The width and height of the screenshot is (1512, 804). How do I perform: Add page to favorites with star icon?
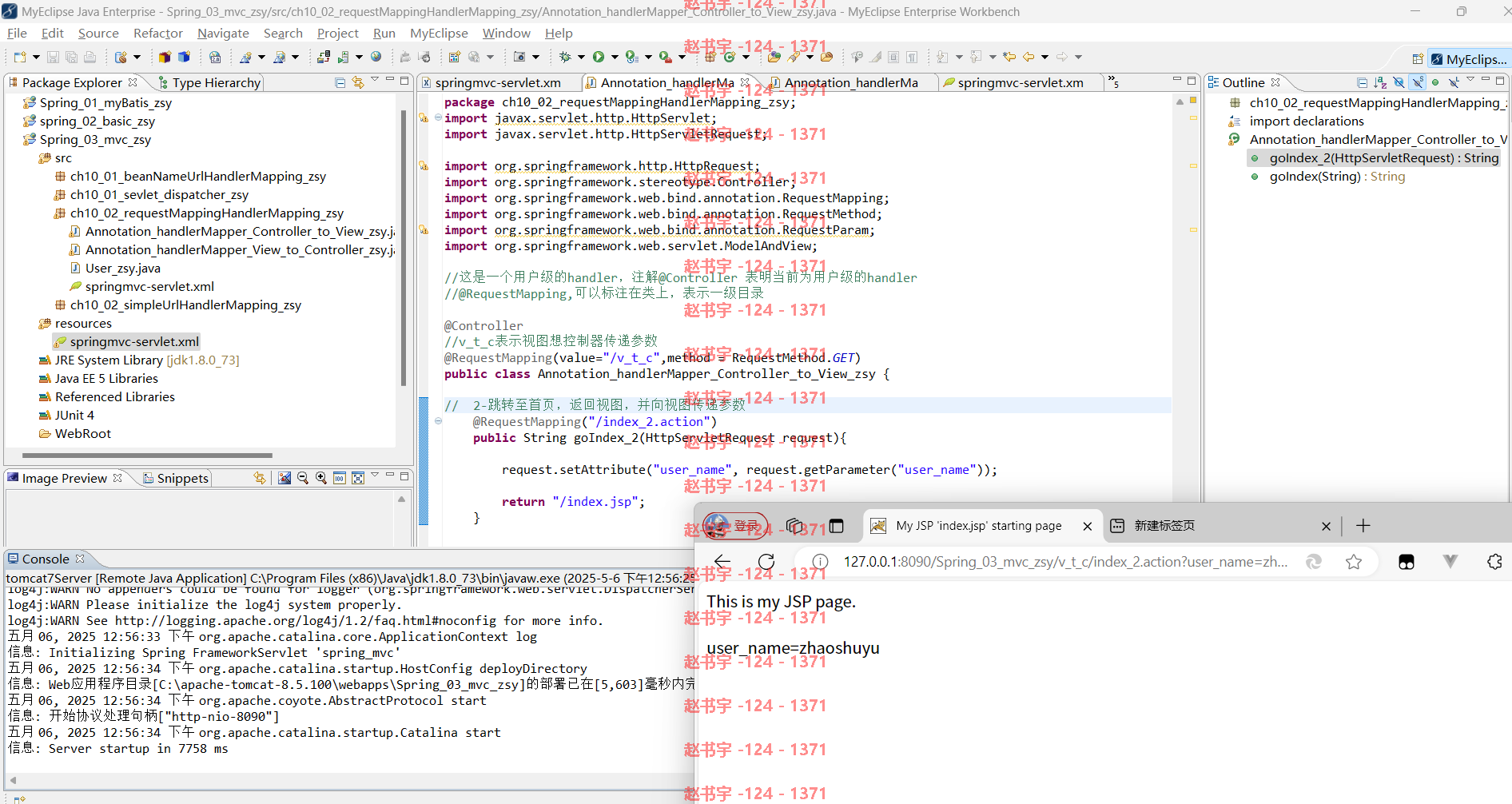tap(1354, 562)
